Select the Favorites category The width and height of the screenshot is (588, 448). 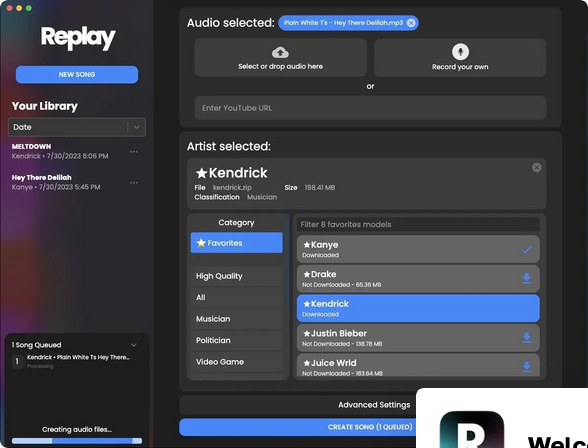(x=236, y=243)
